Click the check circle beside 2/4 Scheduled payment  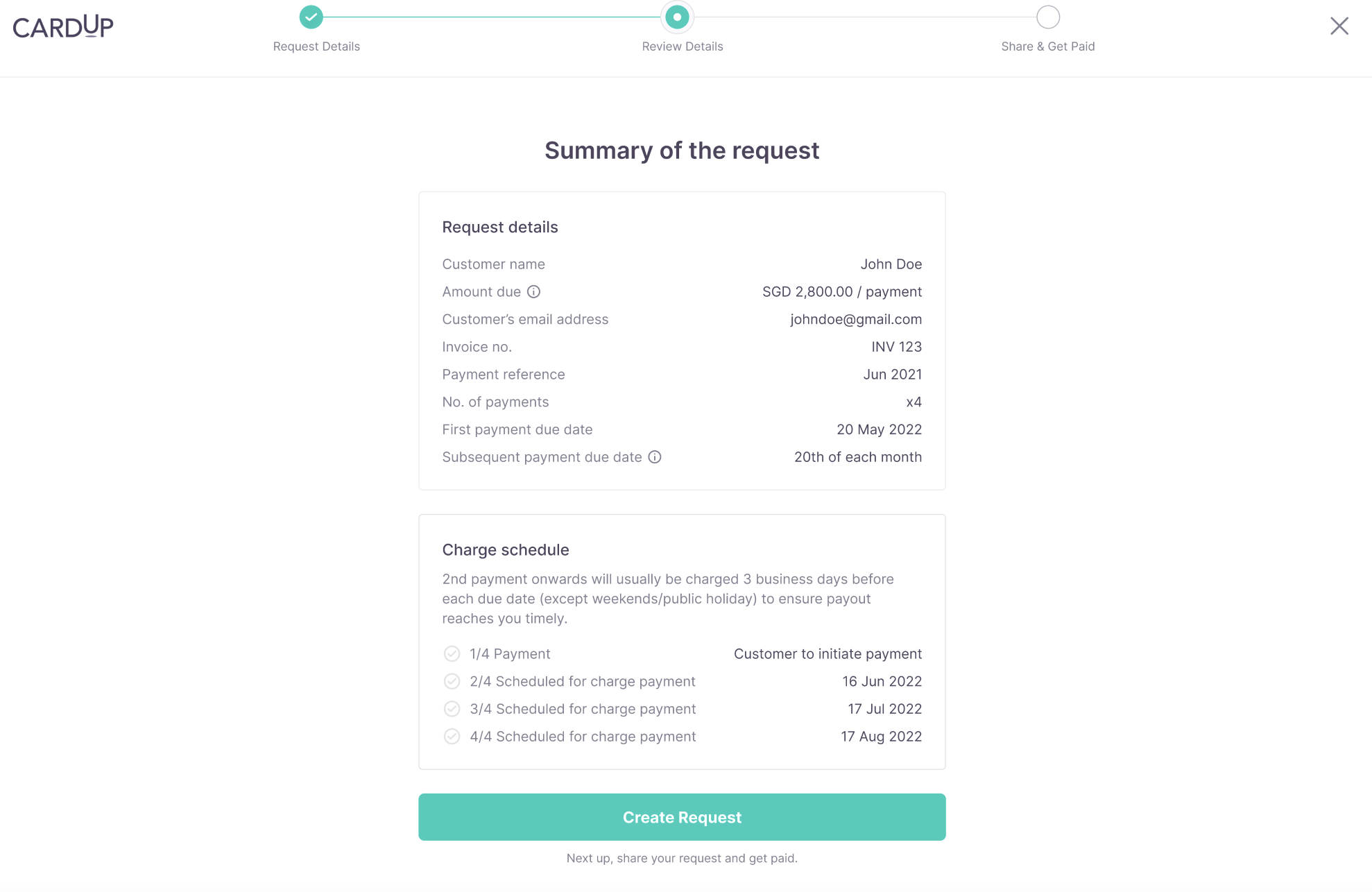(452, 682)
